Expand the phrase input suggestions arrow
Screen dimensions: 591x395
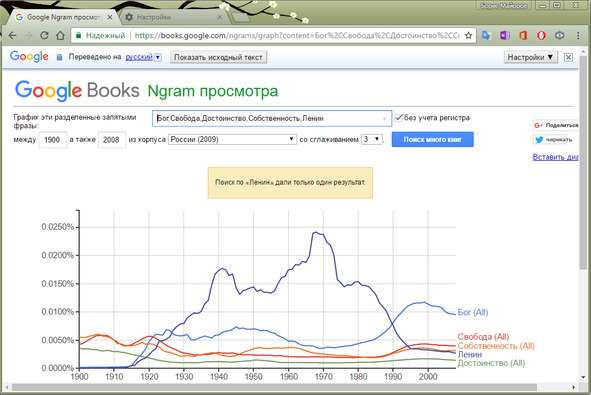[x=384, y=119]
